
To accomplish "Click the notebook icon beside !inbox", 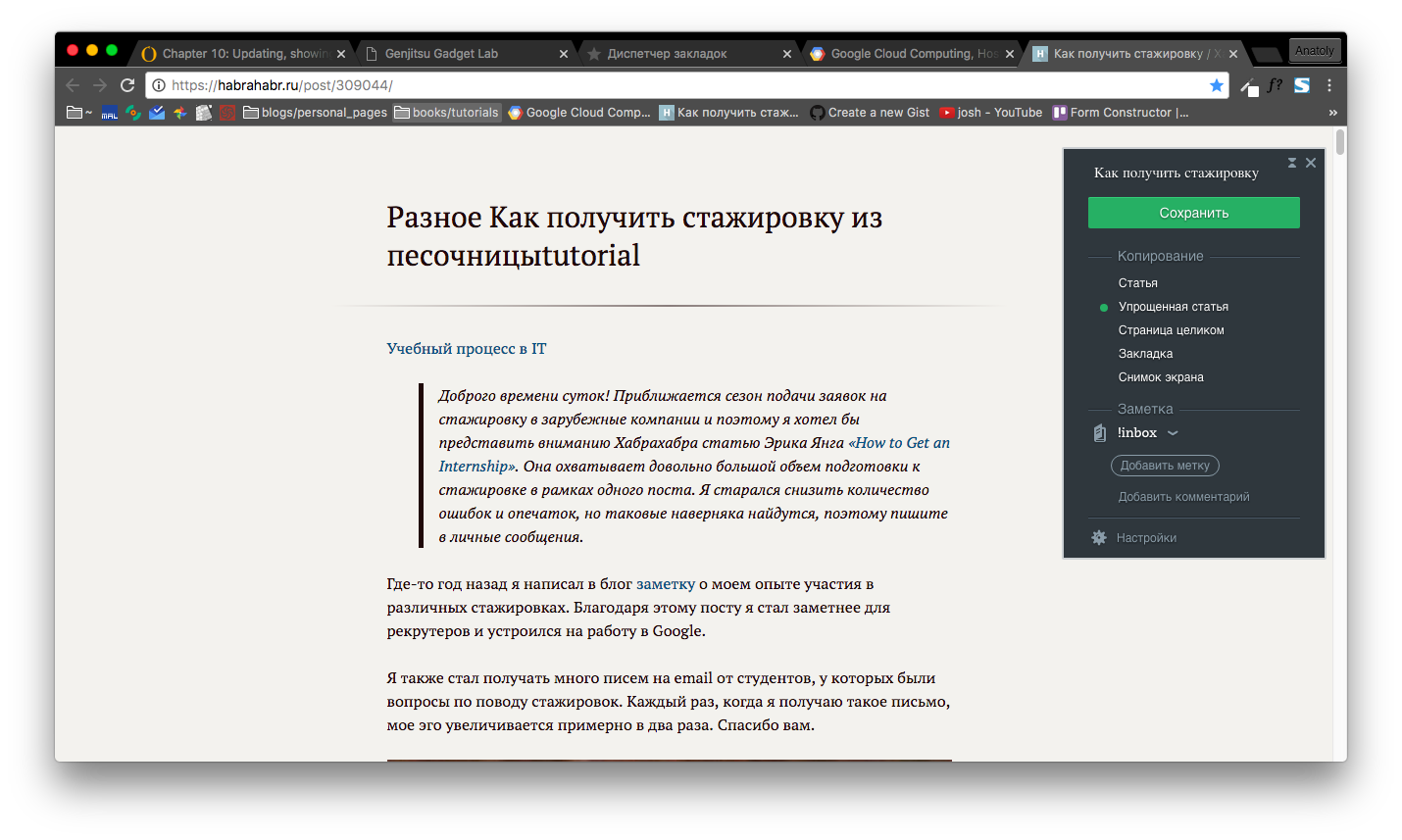I will pos(1100,433).
